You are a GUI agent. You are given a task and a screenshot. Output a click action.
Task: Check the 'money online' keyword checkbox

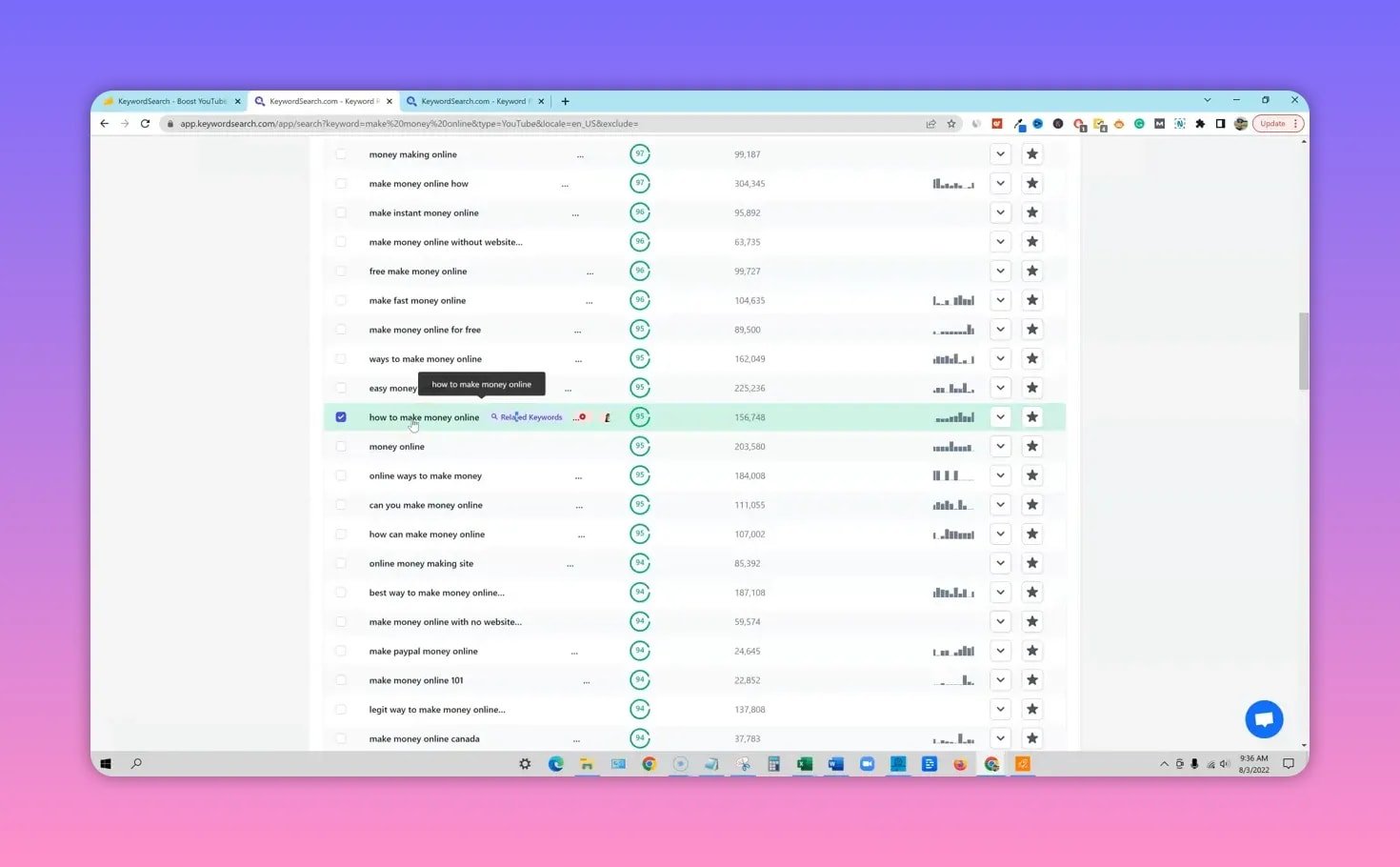[340, 446]
